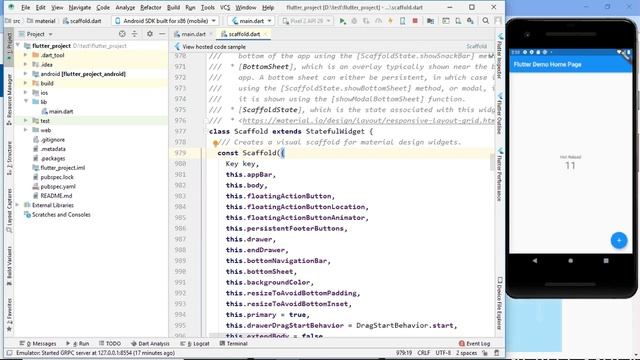640x360 pixels.
Task: Open the Dart Analysis tool window
Action: [150, 344]
